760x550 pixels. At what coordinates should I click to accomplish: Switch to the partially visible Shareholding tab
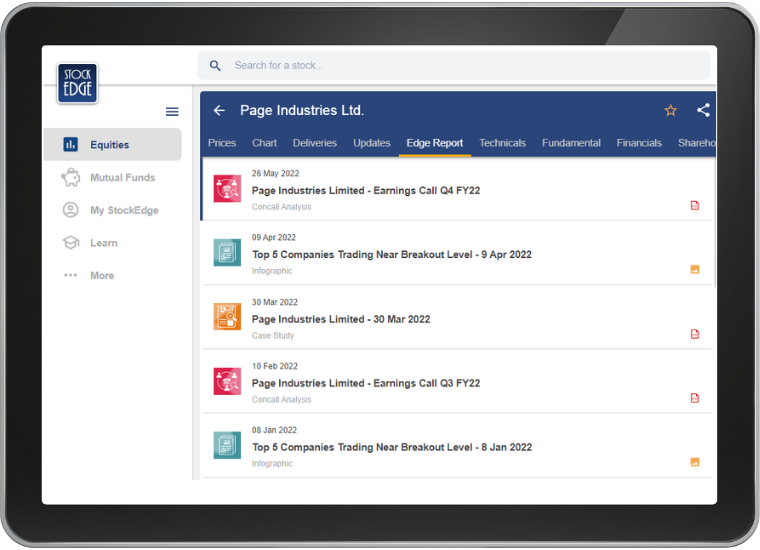click(697, 143)
